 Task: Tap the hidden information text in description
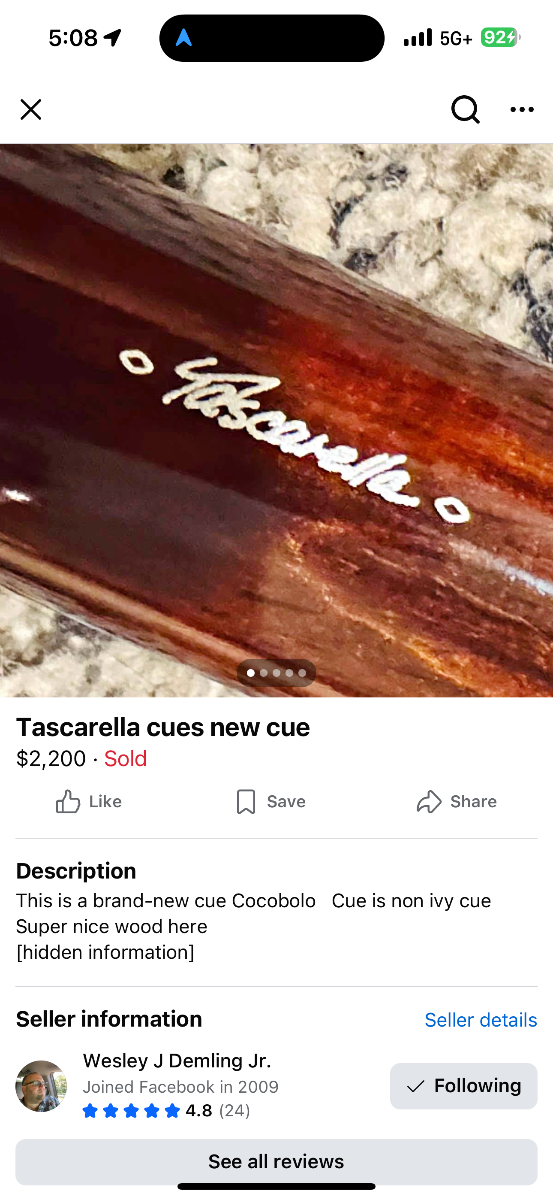click(x=105, y=952)
